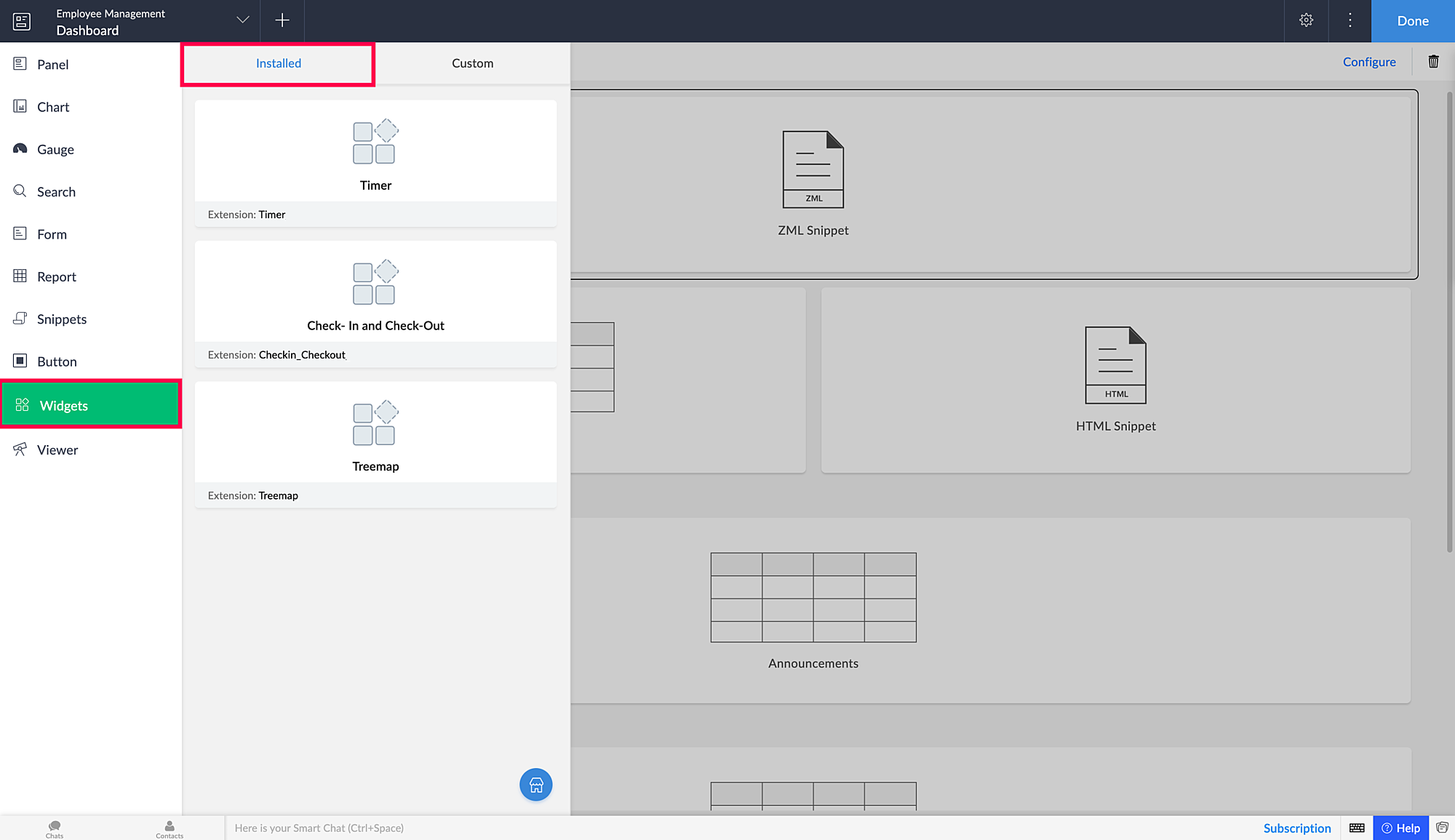Click the blue marketplace store icon

pyautogui.click(x=536, y=785)
